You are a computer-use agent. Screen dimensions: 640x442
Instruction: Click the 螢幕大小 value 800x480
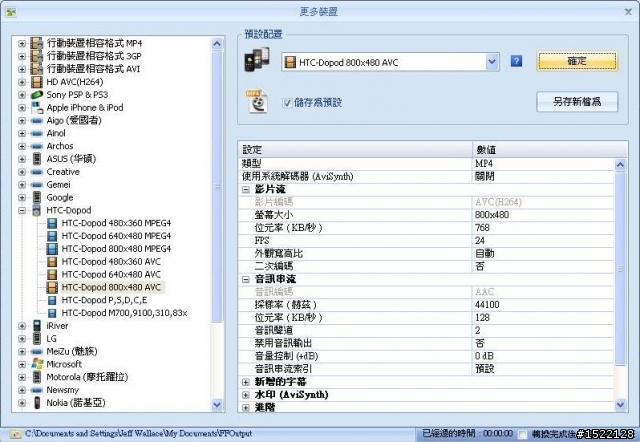(x=492, y=215)
